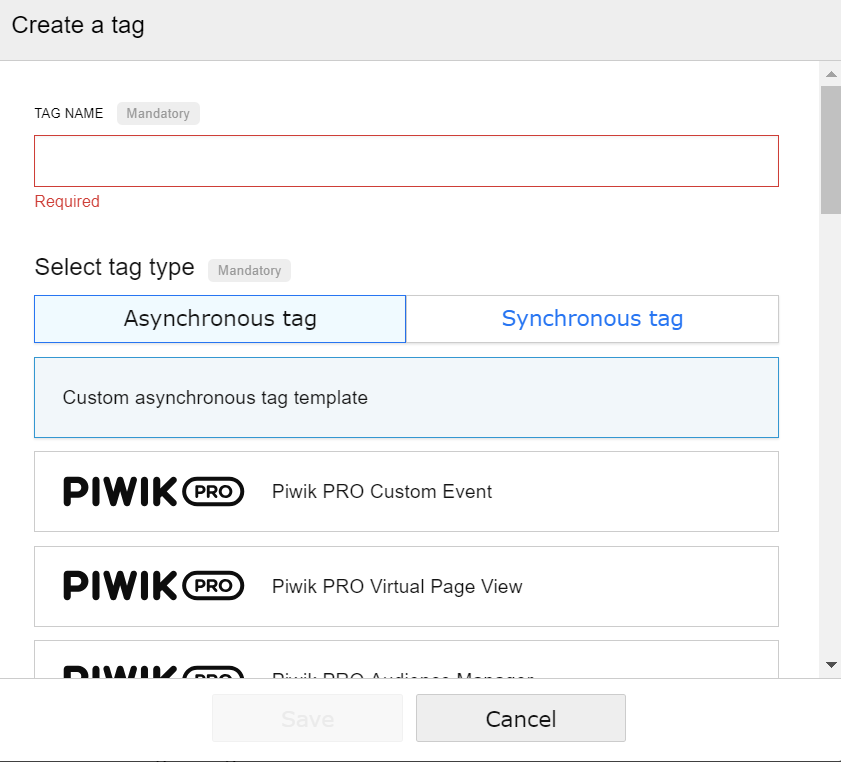This screenshot has height=762, width=841.
Task: Select the Asynchronous tag tab
Action: (220, 319)
